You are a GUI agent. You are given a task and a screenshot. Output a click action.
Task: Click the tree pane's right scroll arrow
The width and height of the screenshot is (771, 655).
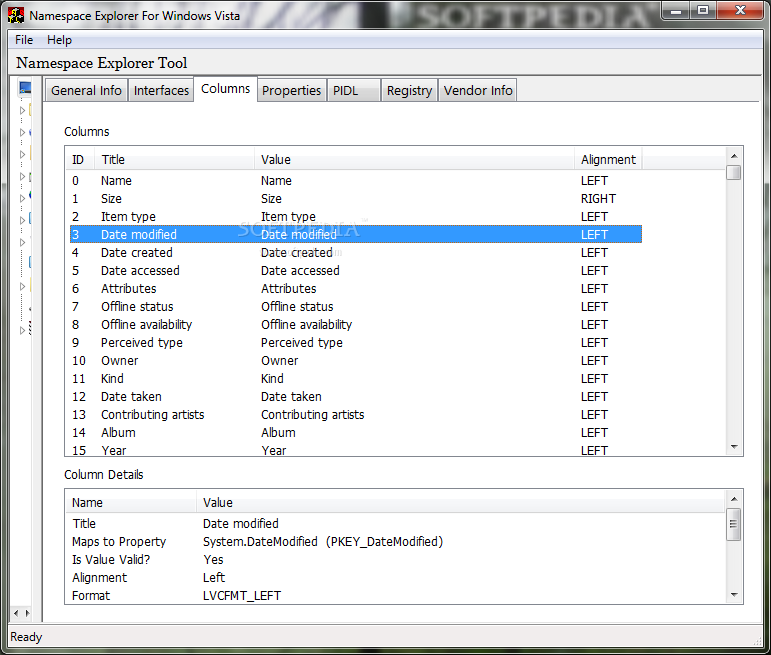coord(28,613)
